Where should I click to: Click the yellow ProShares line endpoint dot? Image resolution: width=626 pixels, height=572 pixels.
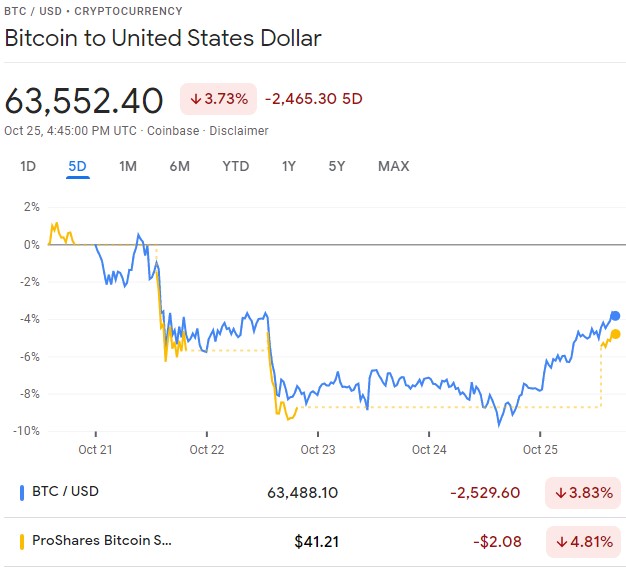(615, 334)
